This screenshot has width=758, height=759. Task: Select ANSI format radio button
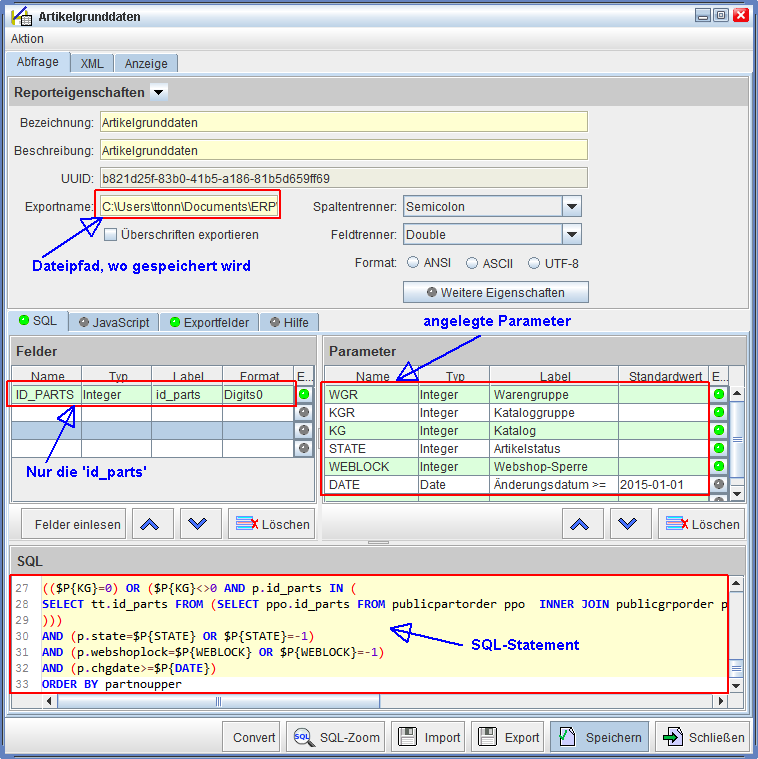(413, 263)
